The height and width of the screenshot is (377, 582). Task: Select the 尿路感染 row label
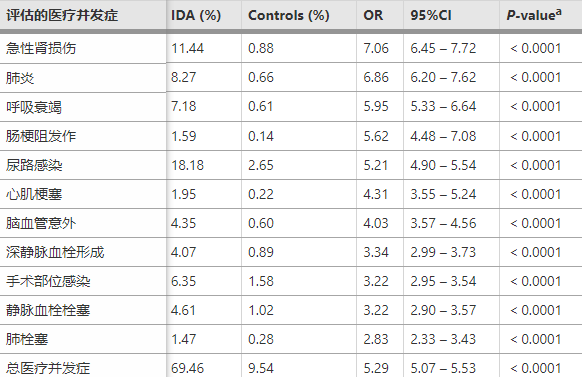tap(34, 165)
